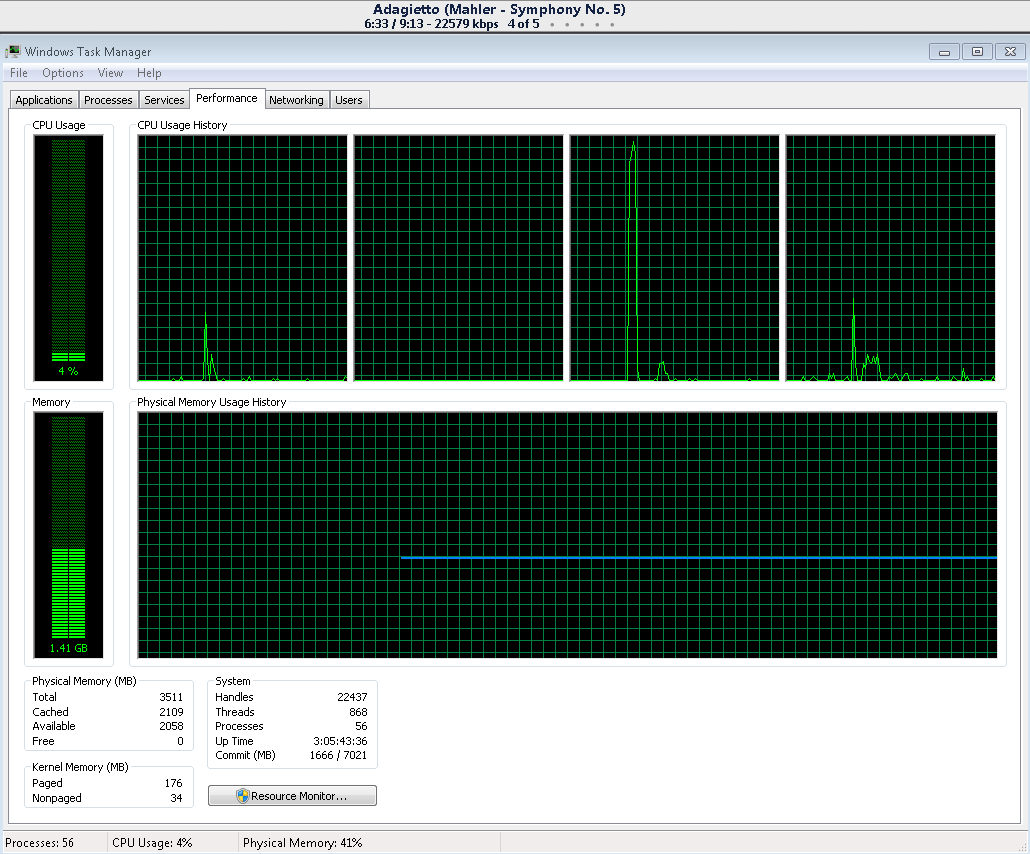Click the Free memory value 0
Image resolution: width=1030 pixels, height=854 pixels.
click(x=180, y=742)
